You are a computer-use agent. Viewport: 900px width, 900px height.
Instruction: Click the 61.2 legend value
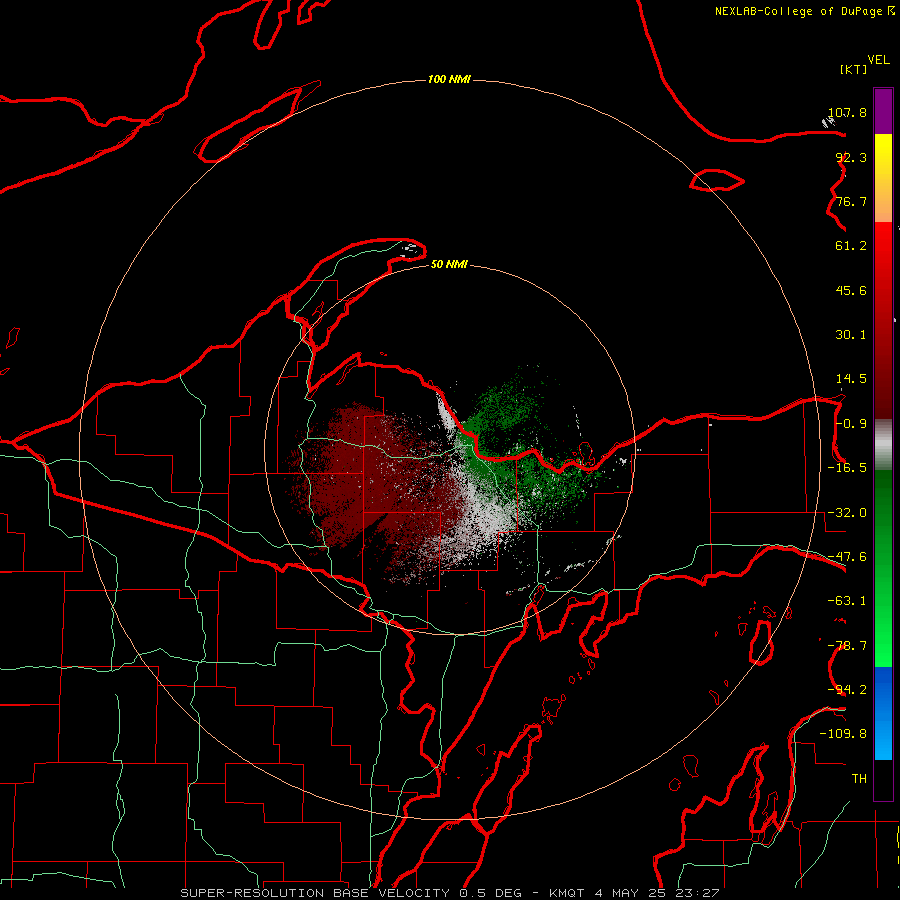click(x=851, y=246)
